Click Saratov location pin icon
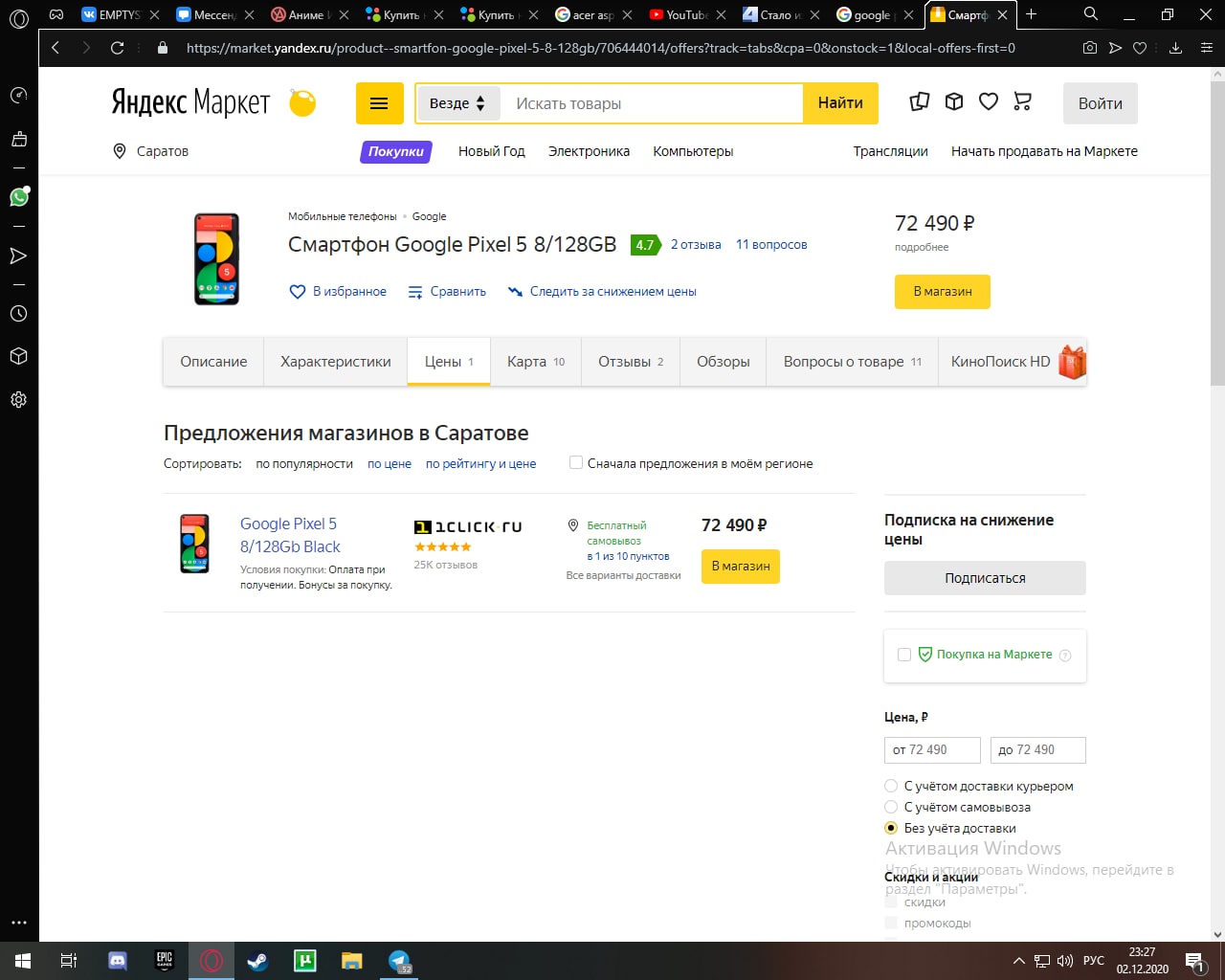 pyautogui.click(x=120, y=151)
